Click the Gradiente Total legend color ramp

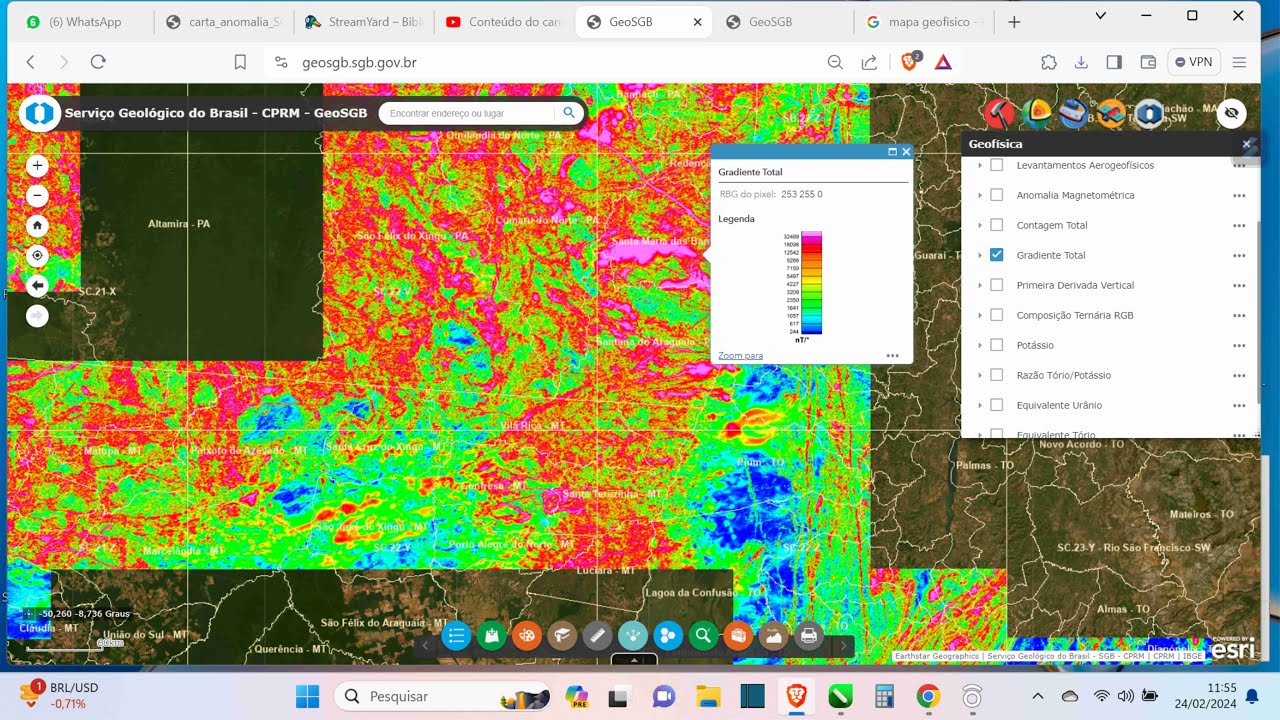click(x=811, y=283)
